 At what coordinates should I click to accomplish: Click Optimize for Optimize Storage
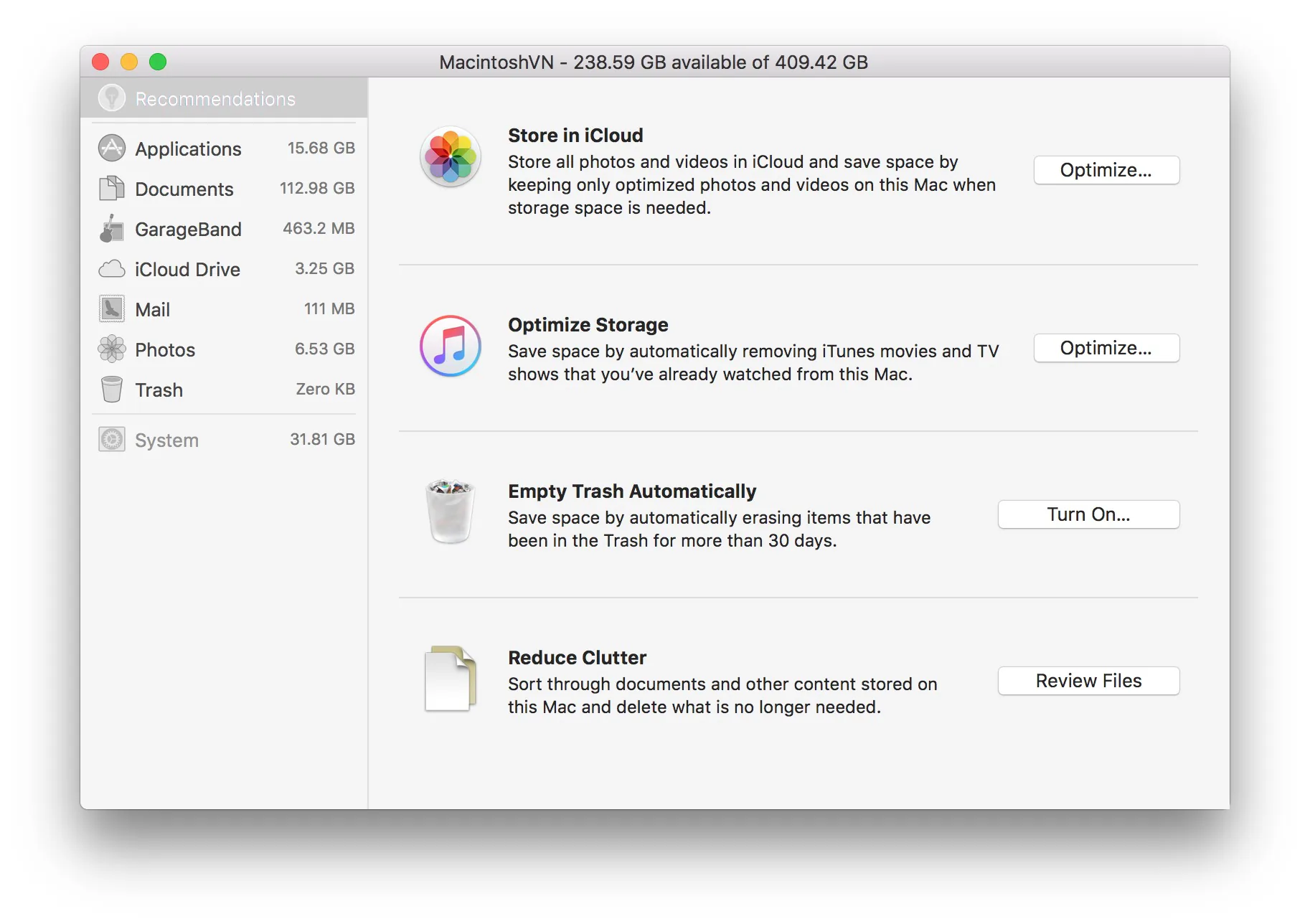click(x=1106, y=348)
